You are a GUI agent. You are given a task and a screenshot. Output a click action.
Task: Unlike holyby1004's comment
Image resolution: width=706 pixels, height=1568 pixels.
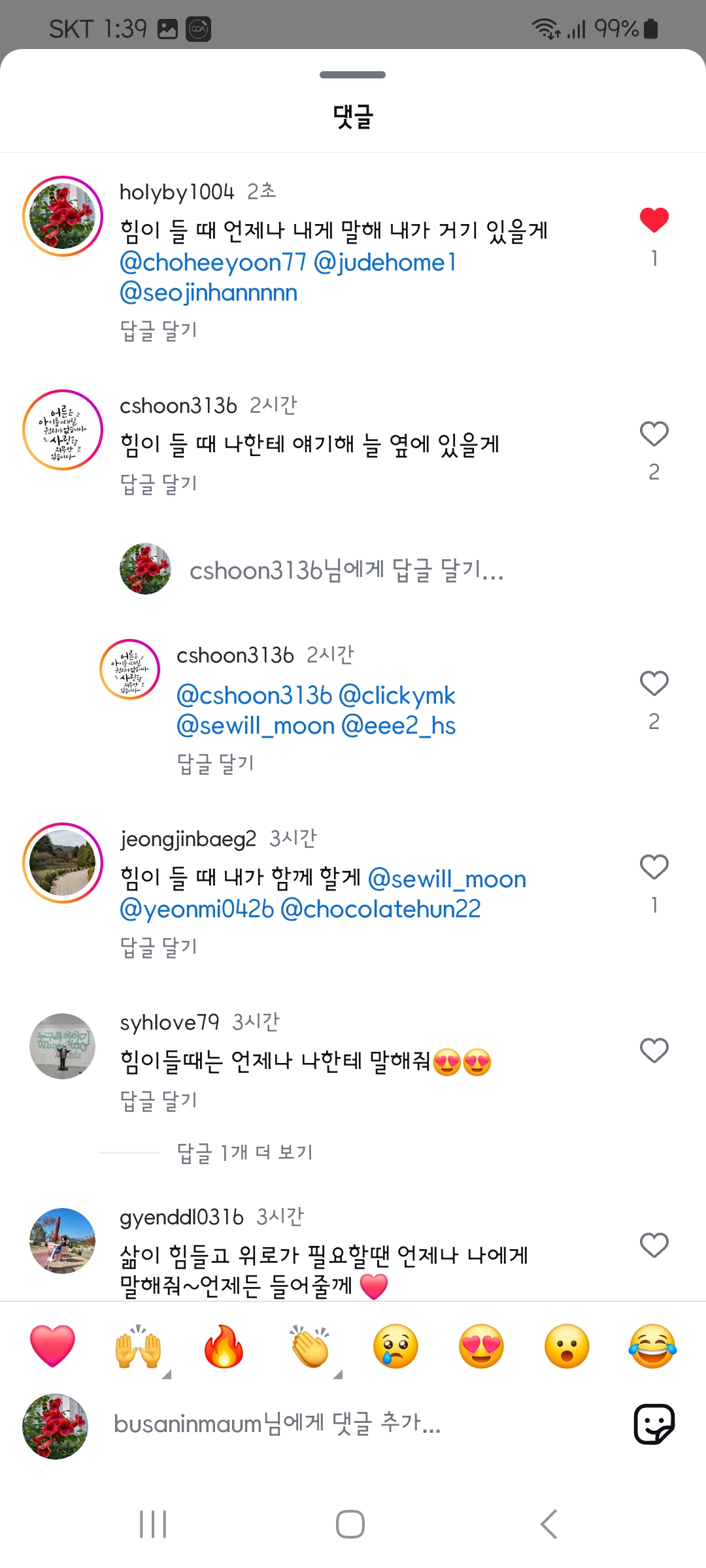click(654, 220)
